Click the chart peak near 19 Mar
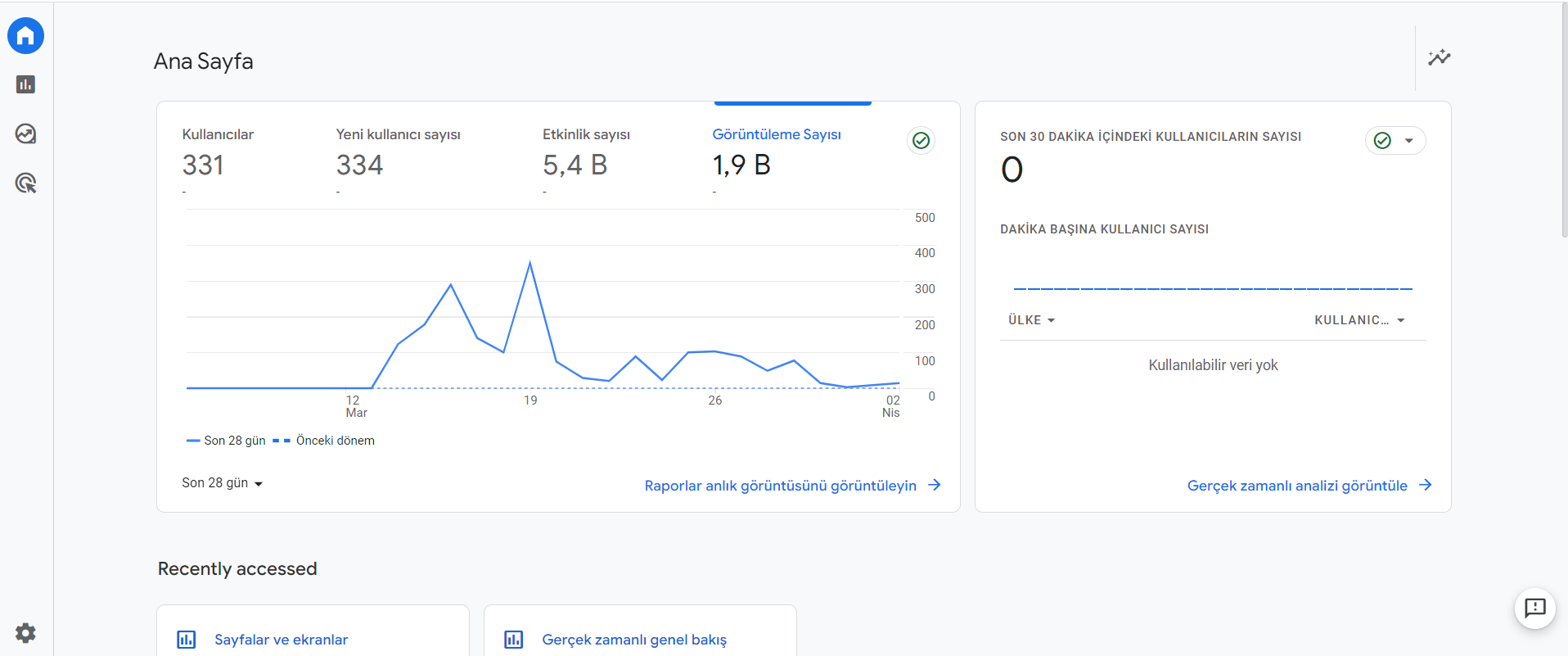 point(530,263)
